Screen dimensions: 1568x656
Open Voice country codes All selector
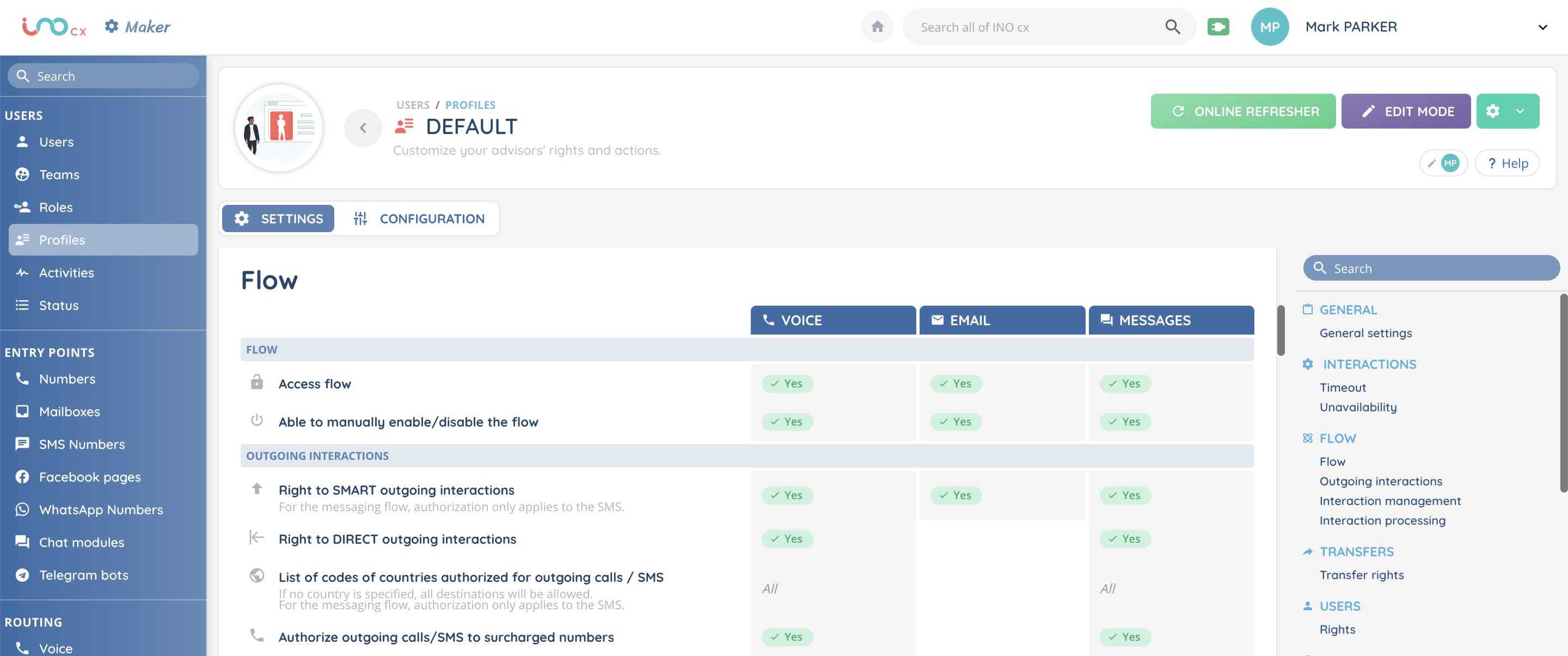tap(770, 588)
